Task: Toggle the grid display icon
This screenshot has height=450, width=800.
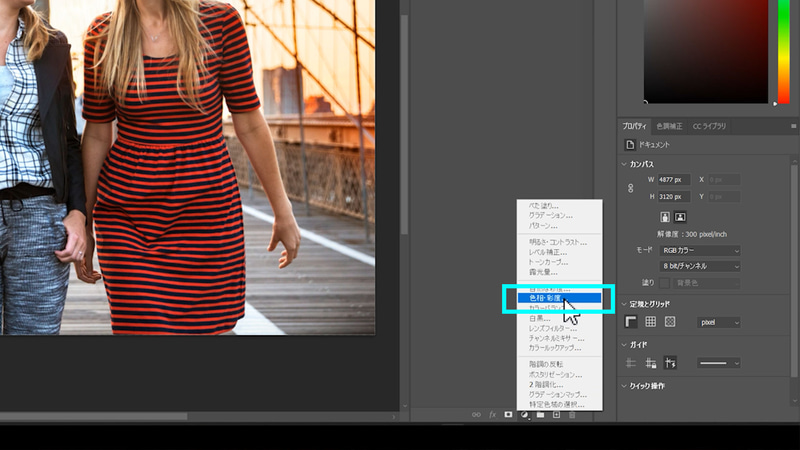Action: coord(651,322)
